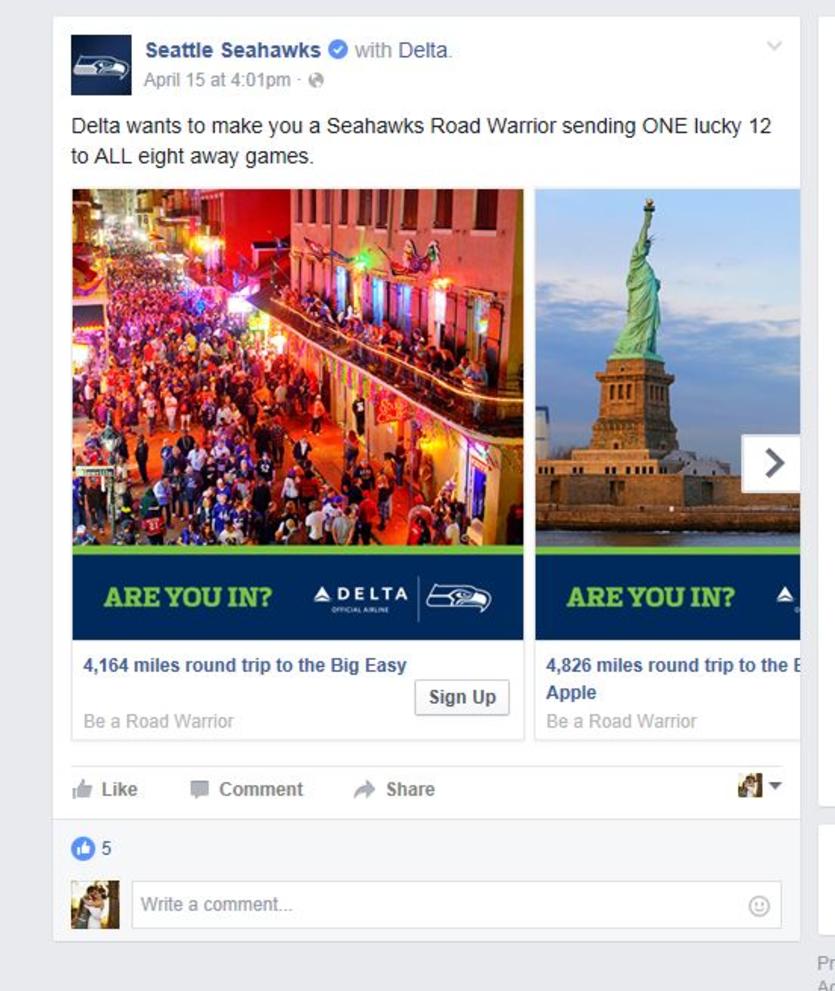The width and height of the screenshot is (835, 991).
Task: Click the Bourbon Street crowd image
Action: pos(298,367)
